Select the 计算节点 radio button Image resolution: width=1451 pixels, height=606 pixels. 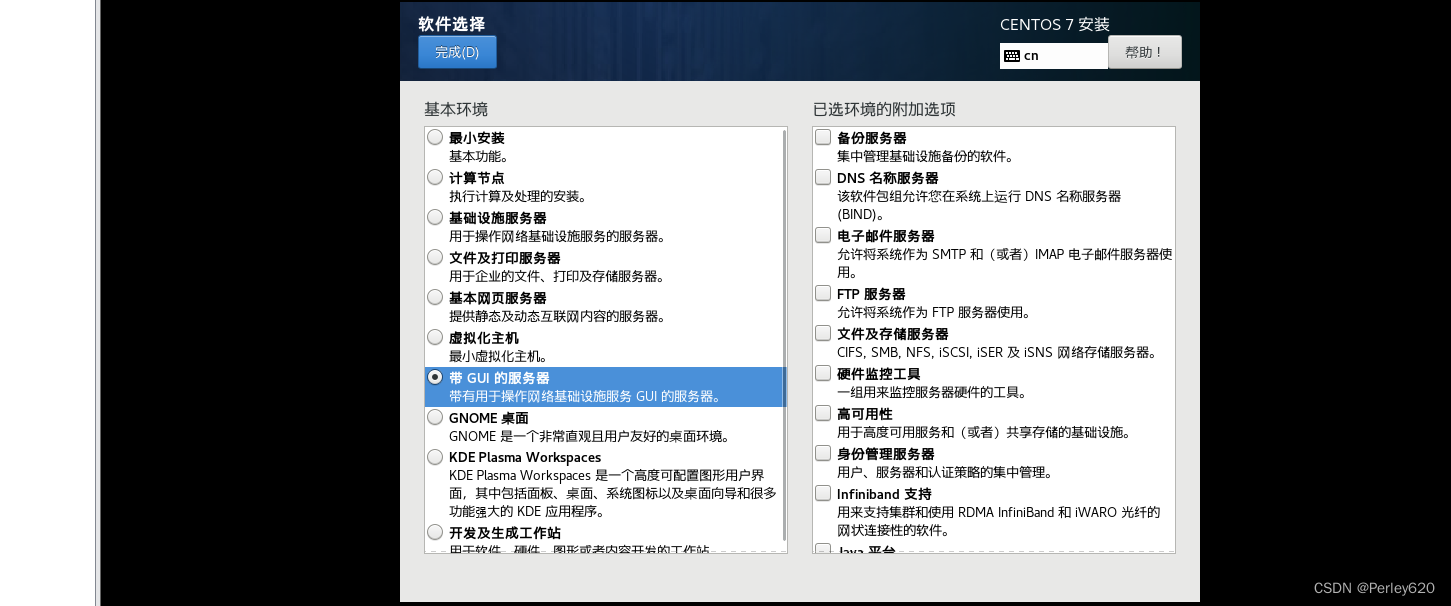[x=435, y=177]
